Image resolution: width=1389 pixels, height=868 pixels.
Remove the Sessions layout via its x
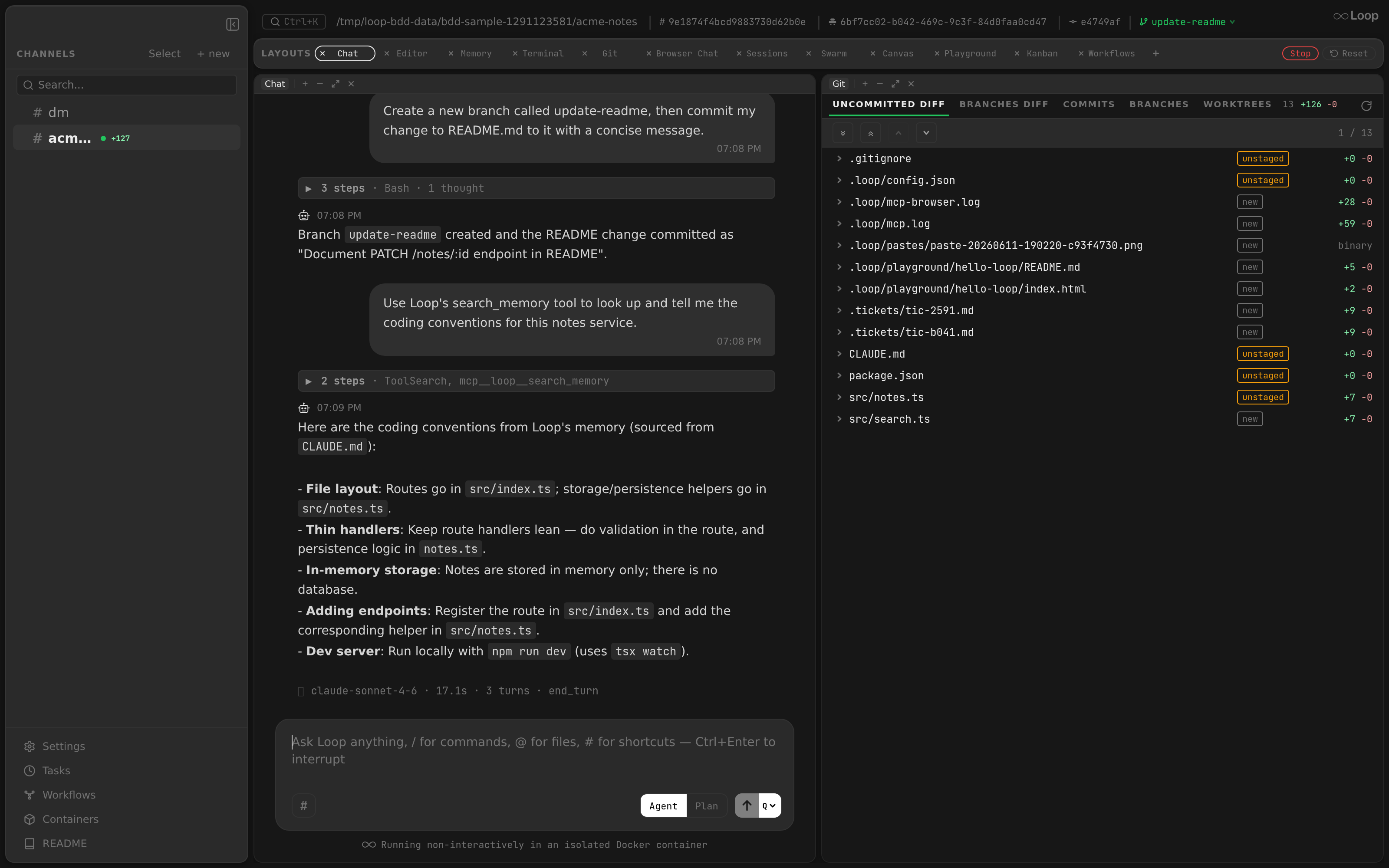pos(739,53)
